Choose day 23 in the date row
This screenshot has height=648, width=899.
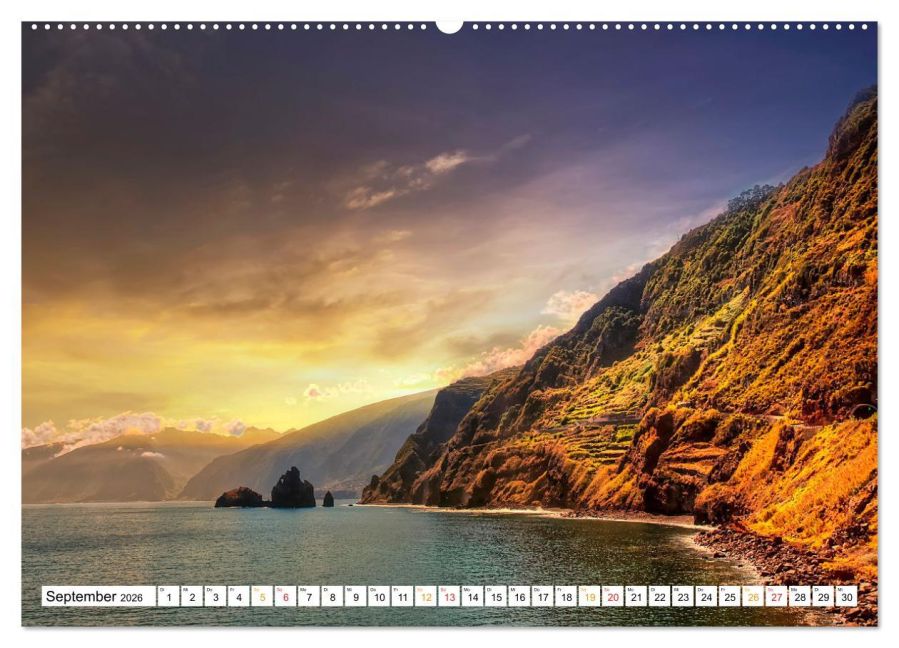(x=683, y=596)
